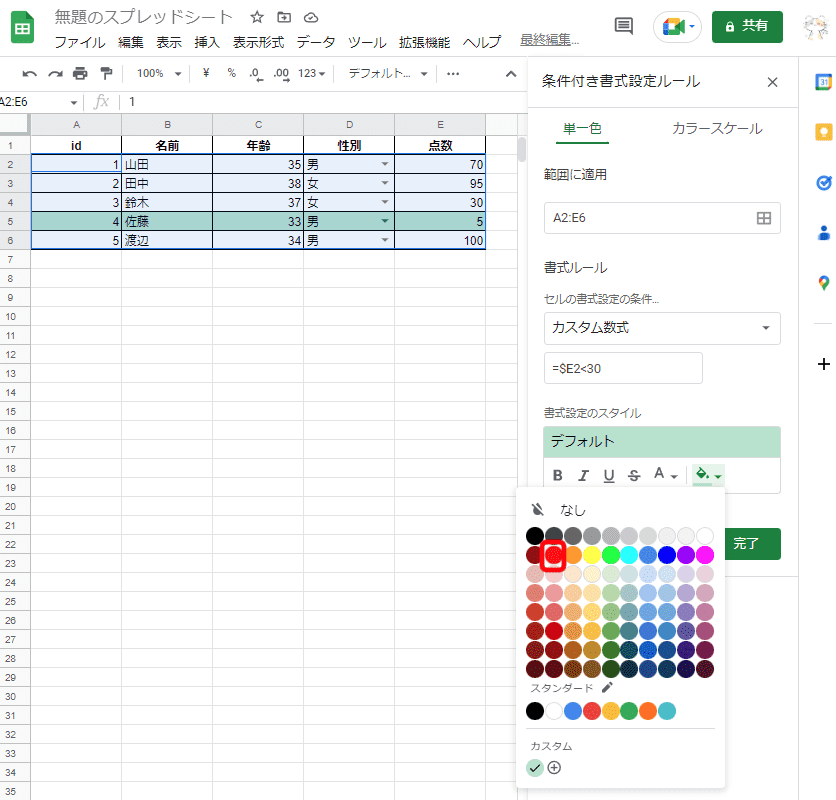This screenshot has height=800, width=836.
Task: Select the paint format roller tool
Action: pyautogui.click(x=106, y=74)
